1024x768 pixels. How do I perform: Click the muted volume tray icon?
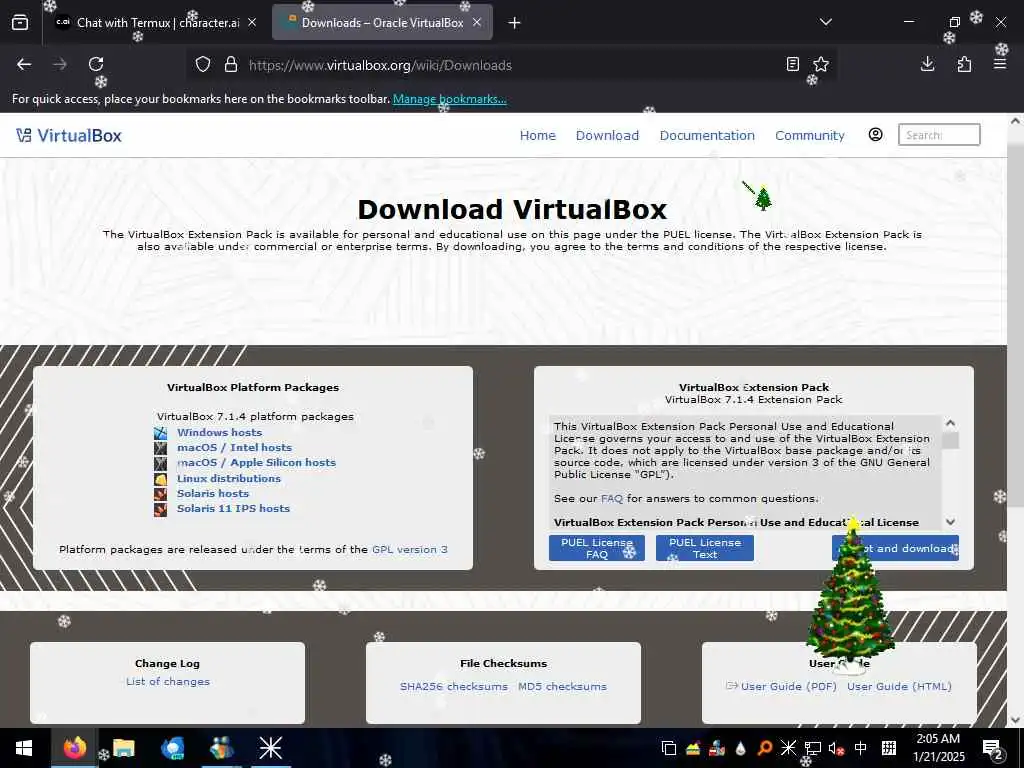click(836, 748)
